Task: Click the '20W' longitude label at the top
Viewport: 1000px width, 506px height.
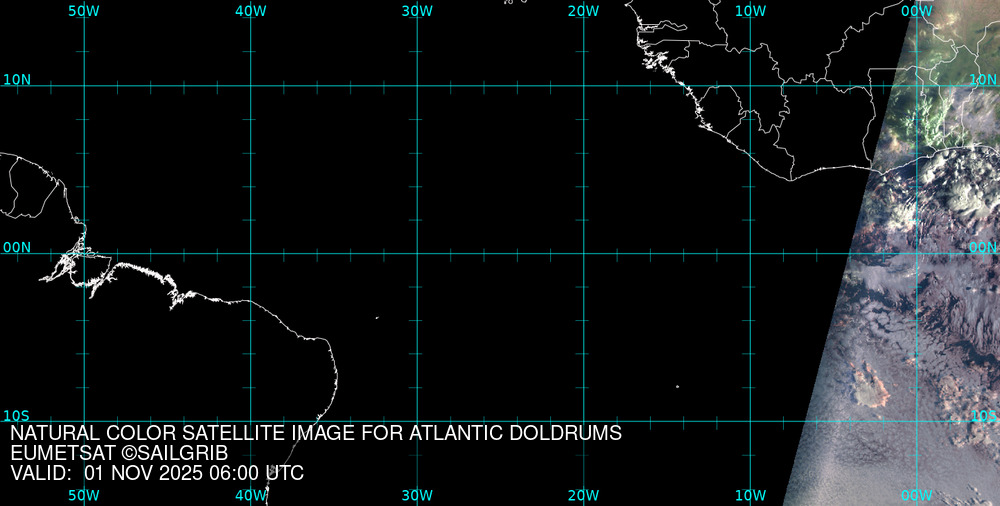Action: 584,10
